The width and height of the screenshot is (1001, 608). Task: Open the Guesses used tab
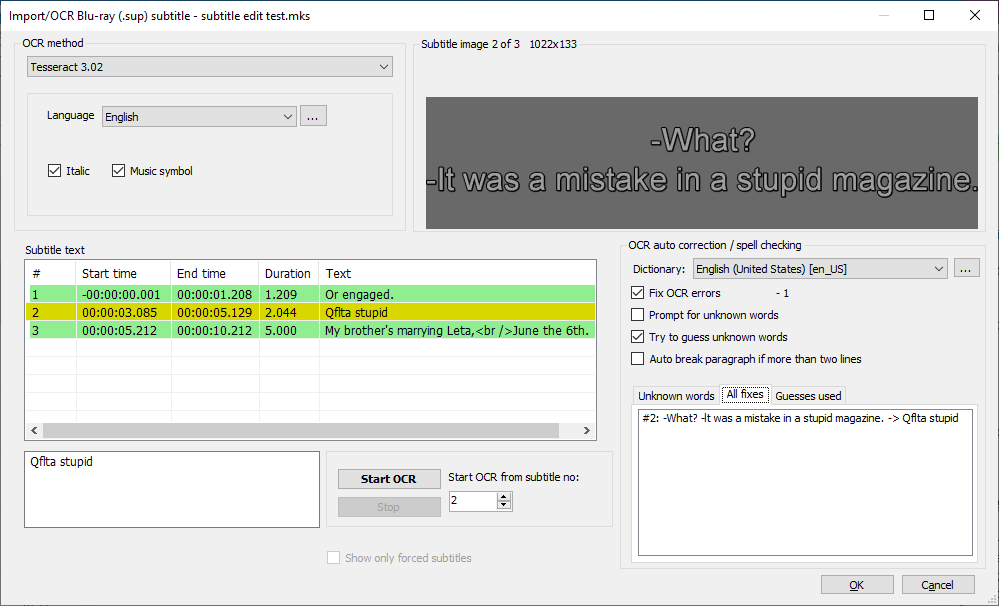coord(808,396)
